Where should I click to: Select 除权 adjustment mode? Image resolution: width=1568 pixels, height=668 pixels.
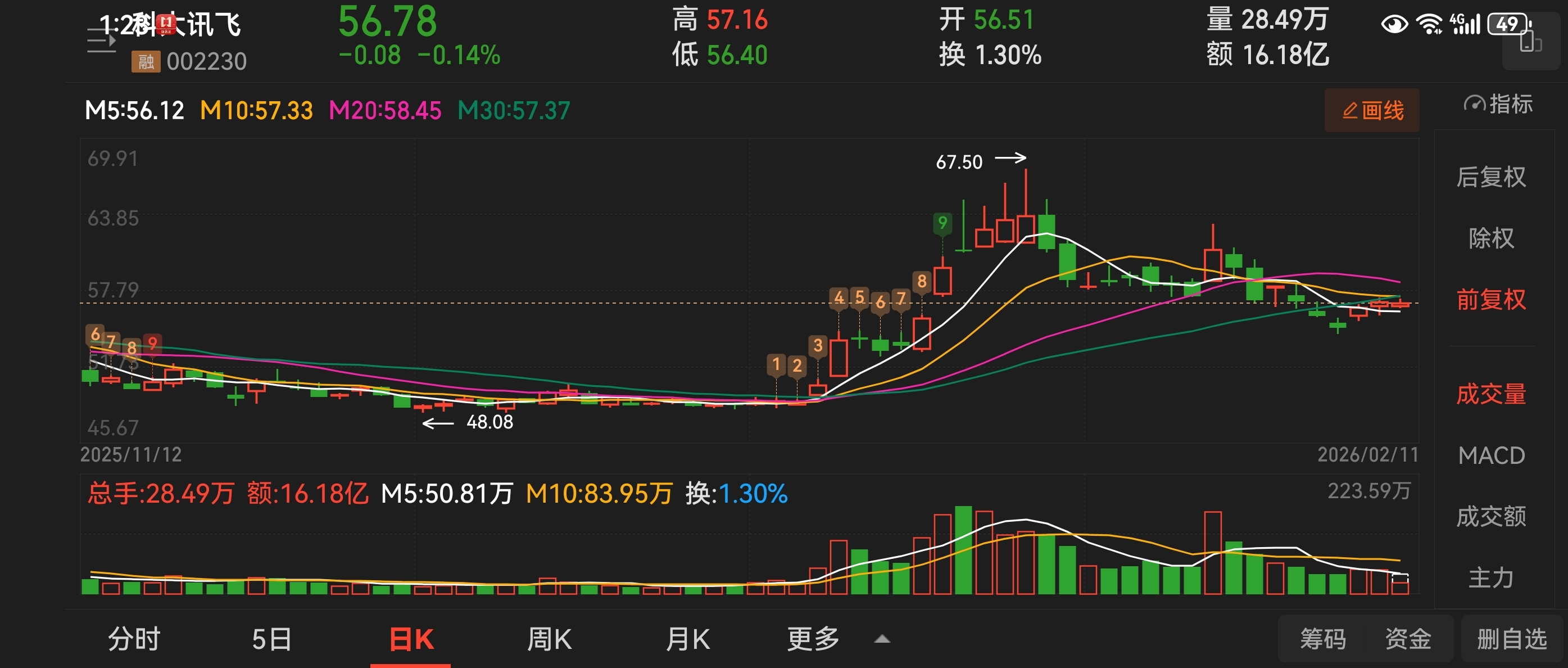(x=1490, y=238)
